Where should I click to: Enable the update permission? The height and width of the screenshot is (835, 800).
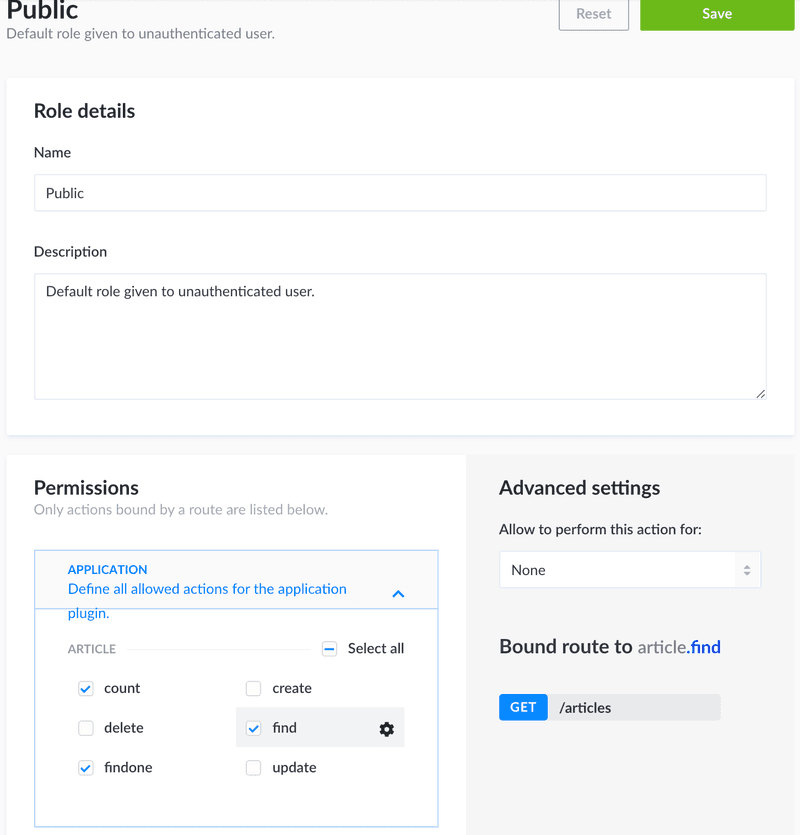(x=253, y=767)
